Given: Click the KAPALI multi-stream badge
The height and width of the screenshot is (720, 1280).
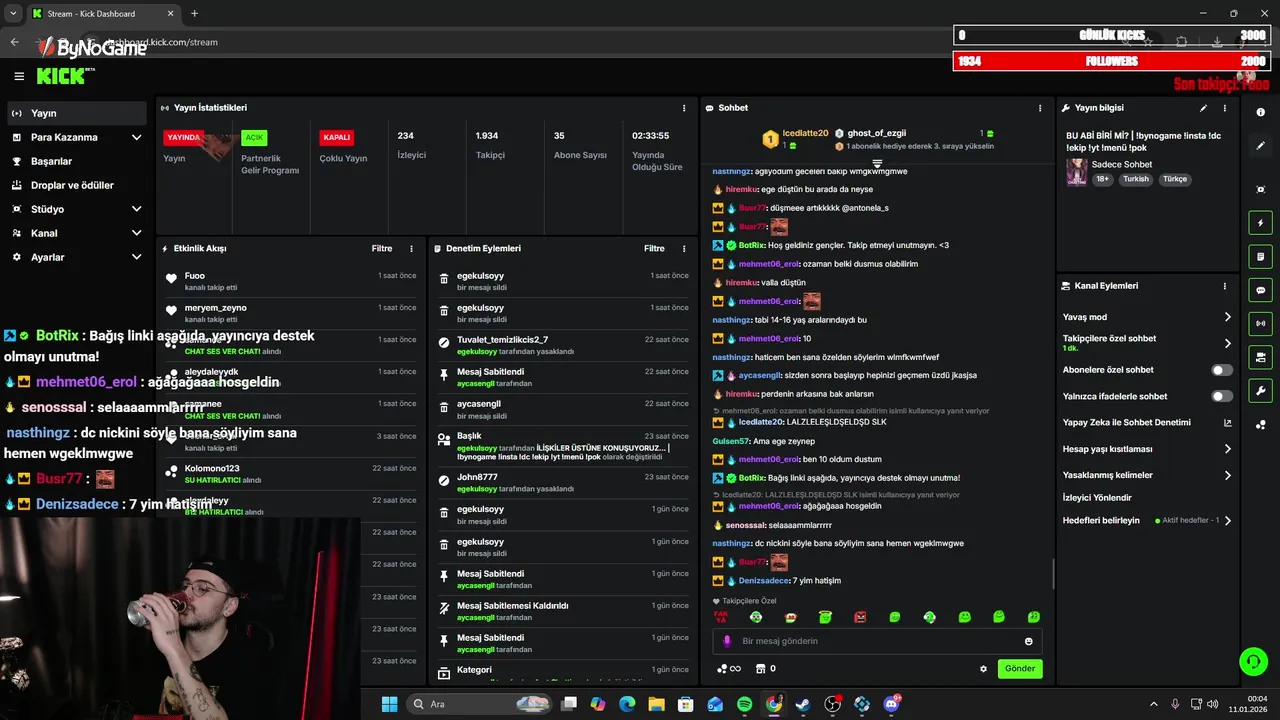Looking at the screenshot, I should pos(336,137).
